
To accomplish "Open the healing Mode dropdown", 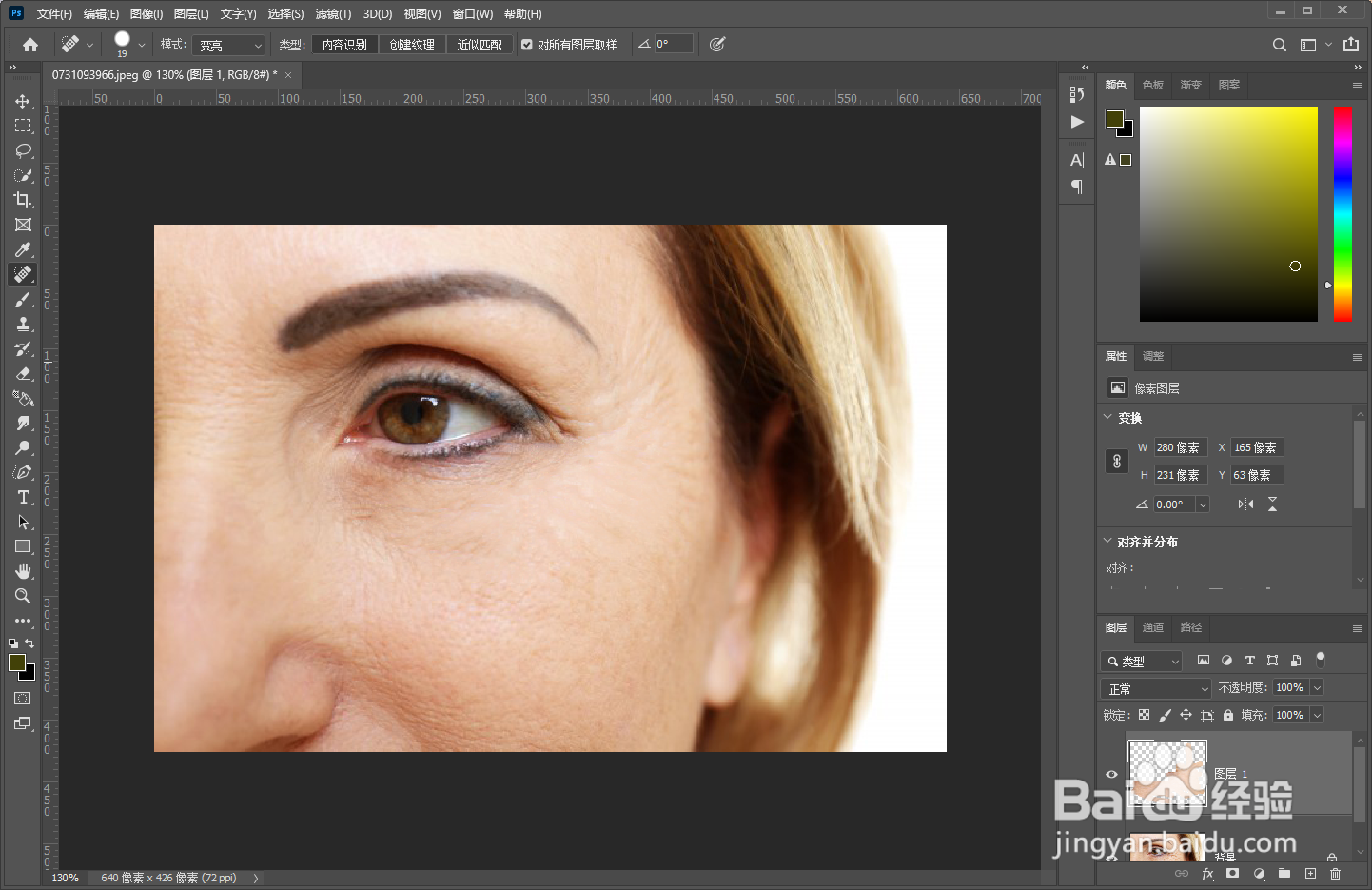I will pyautogui.click(x=228, y=45).
